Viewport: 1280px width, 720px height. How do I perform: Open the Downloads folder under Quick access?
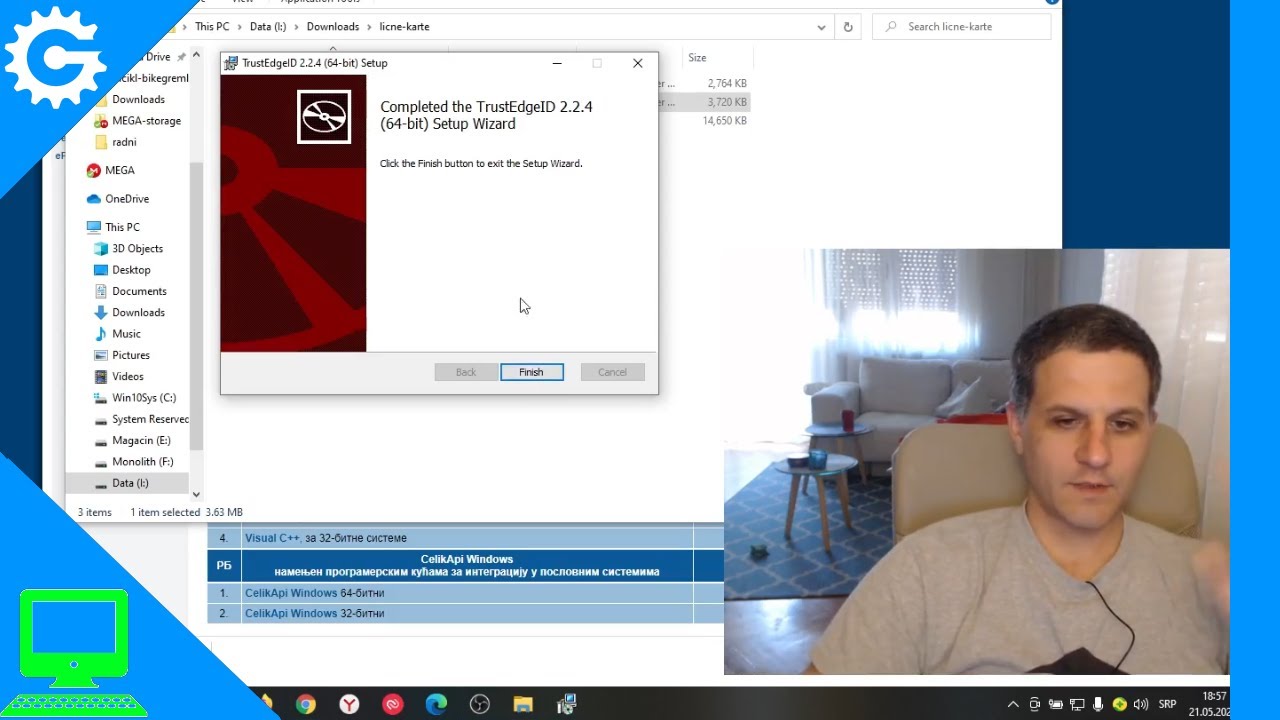138,99
